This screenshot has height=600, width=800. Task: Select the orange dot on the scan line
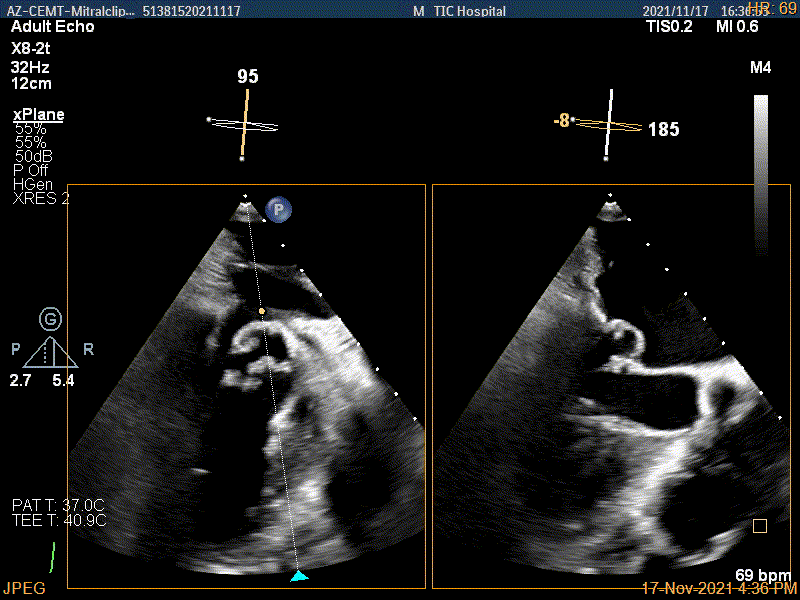tap(261, 312)
